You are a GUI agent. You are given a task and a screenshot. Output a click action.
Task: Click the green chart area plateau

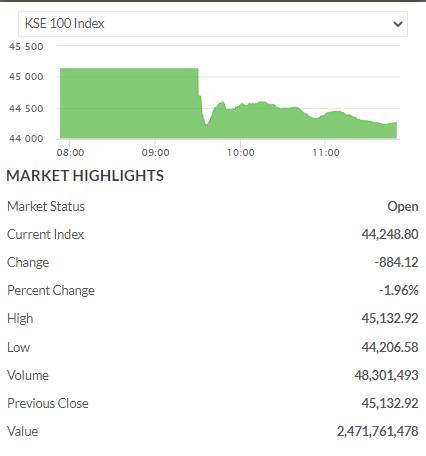[129, 103]
